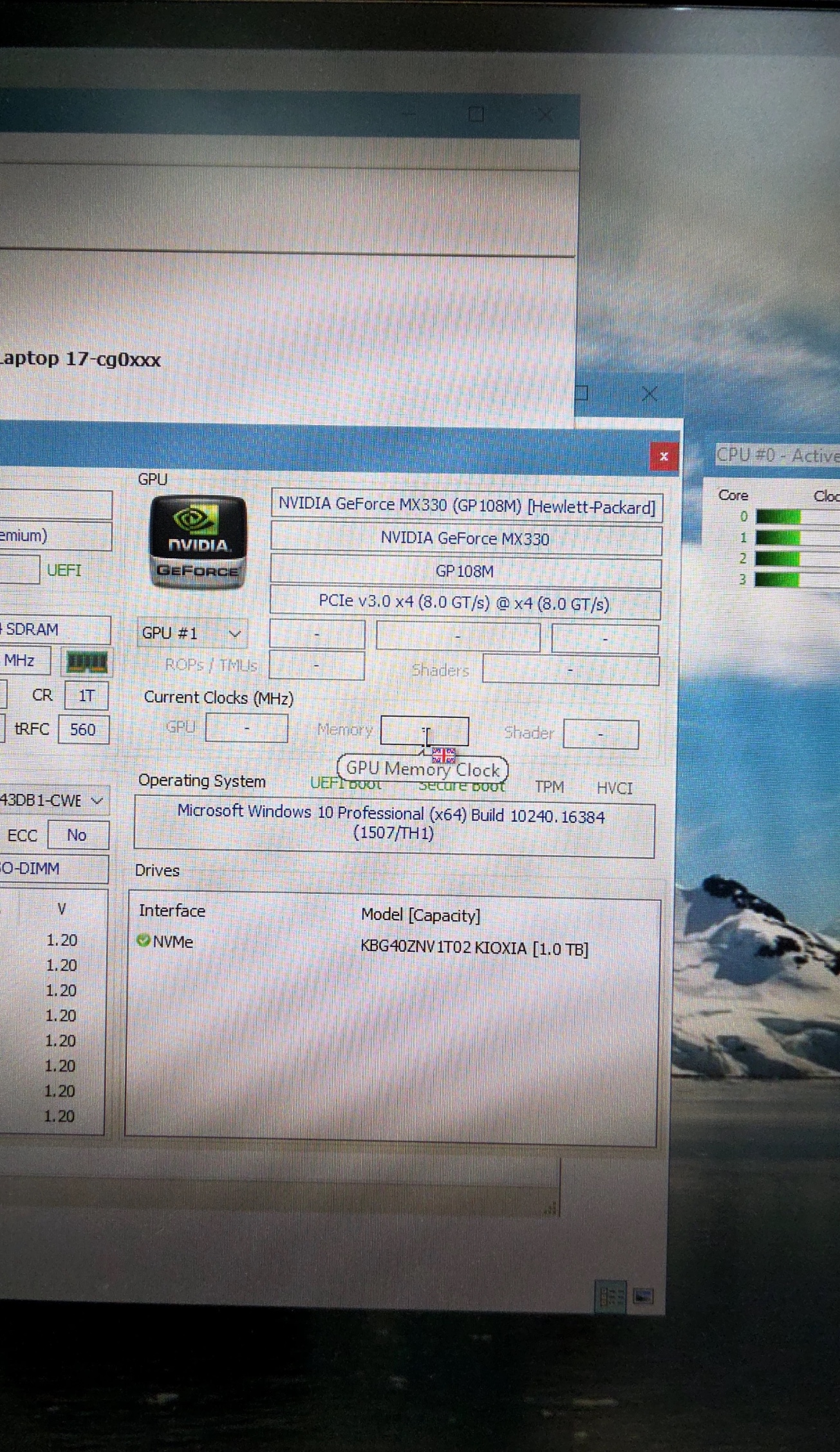Click the Interface column header in Drives
Viewport: 840px width, 1452px height.
click(172, 910)
